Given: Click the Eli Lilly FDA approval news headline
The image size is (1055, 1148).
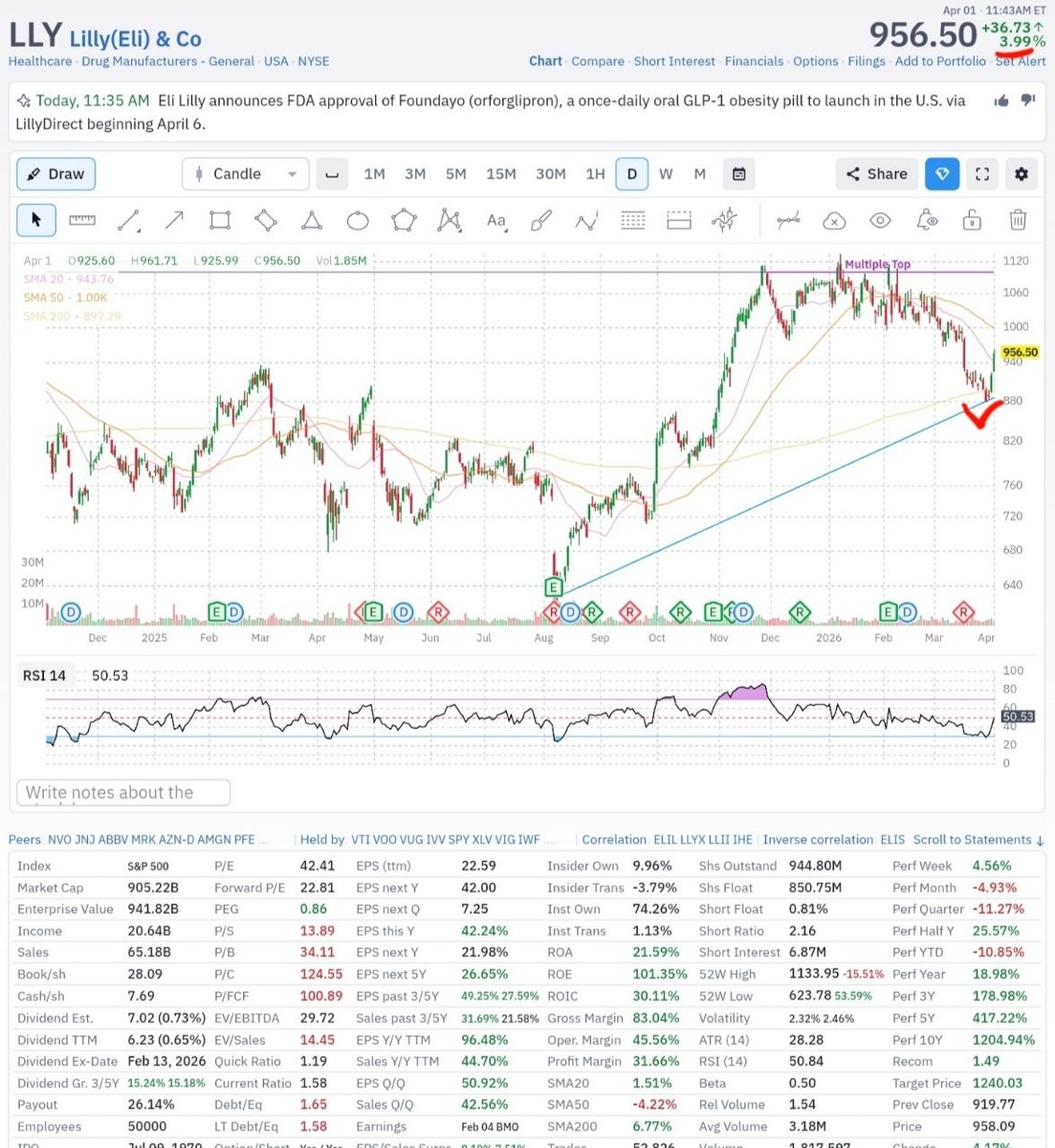Looking at the screenshot, I should 490,112.
